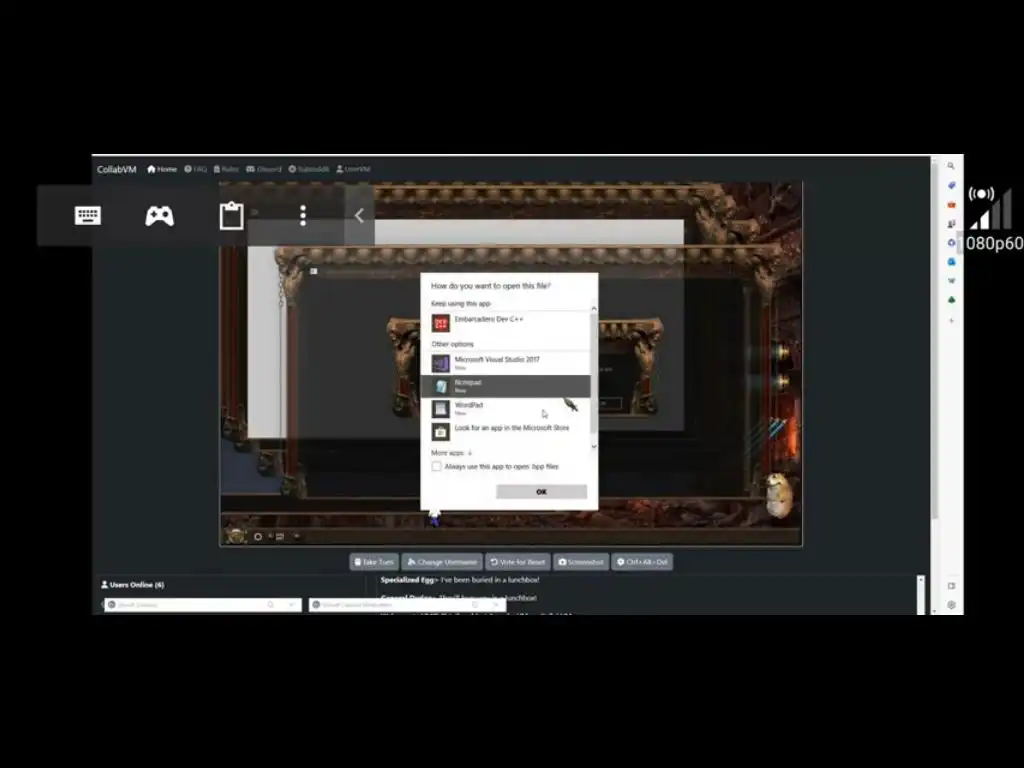
Task: Open the blue Outlook sidebar icon
Action: pos(951,262)
